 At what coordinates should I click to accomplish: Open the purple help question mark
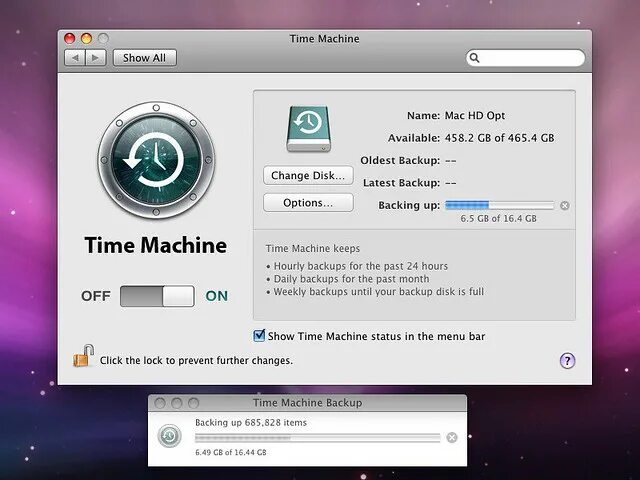(567, 360)
